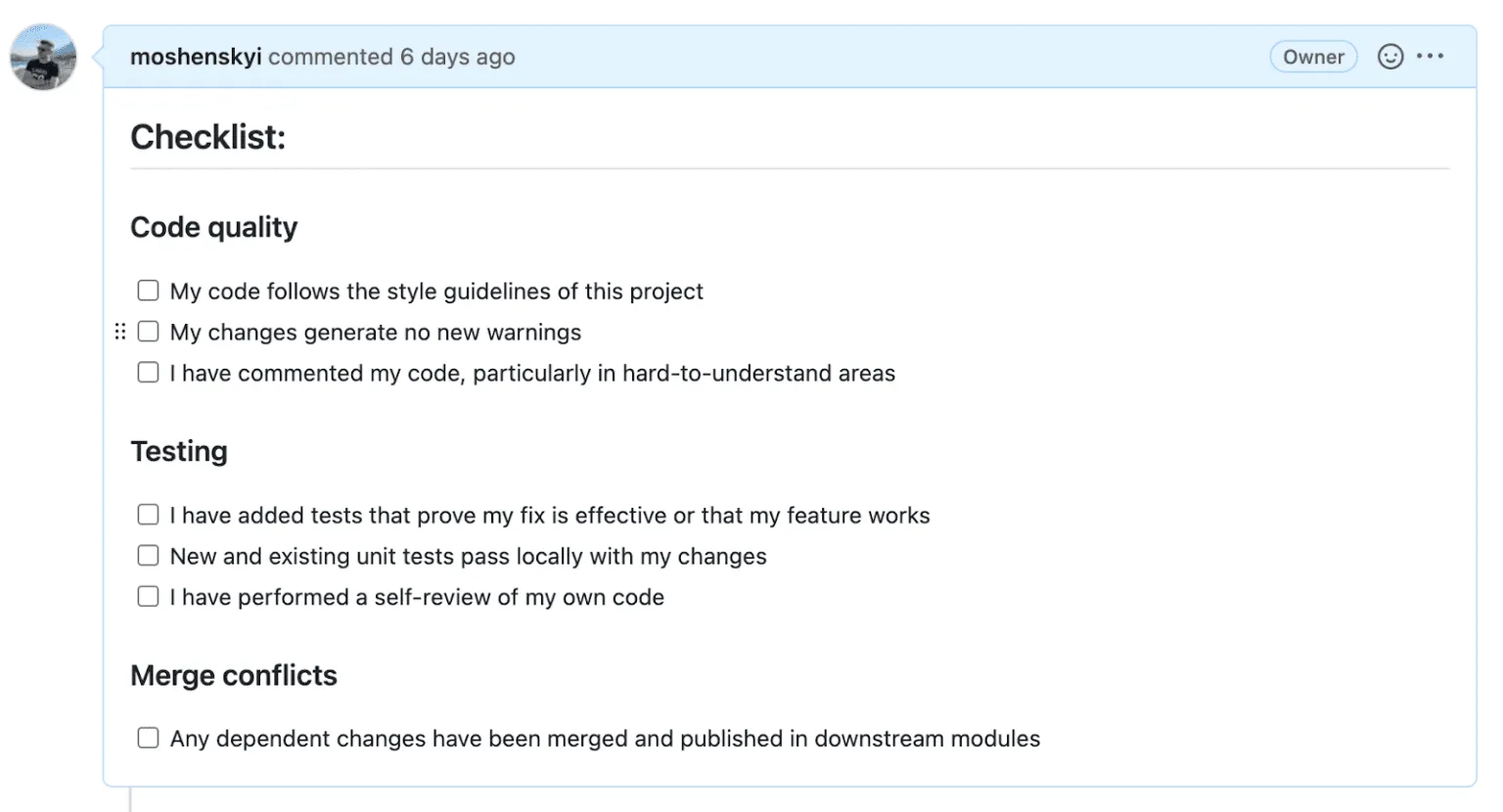Image resolution: width=1503 pixels, height=812 pixels.
Task: Check 'My code follows the style guidelines'
Action: coord(148,291)
